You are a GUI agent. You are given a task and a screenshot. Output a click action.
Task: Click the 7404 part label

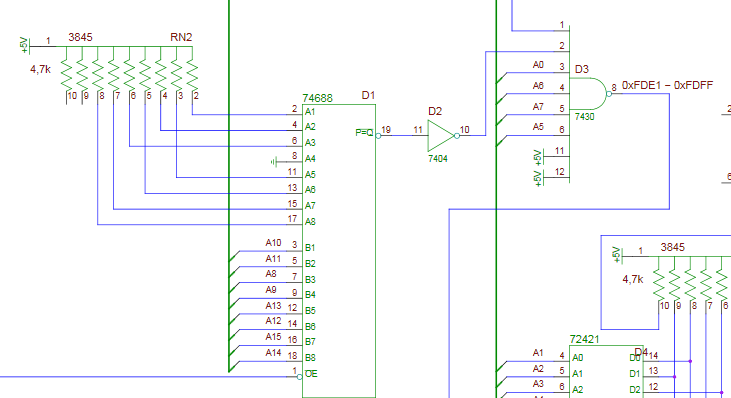(x=438, y=159)
